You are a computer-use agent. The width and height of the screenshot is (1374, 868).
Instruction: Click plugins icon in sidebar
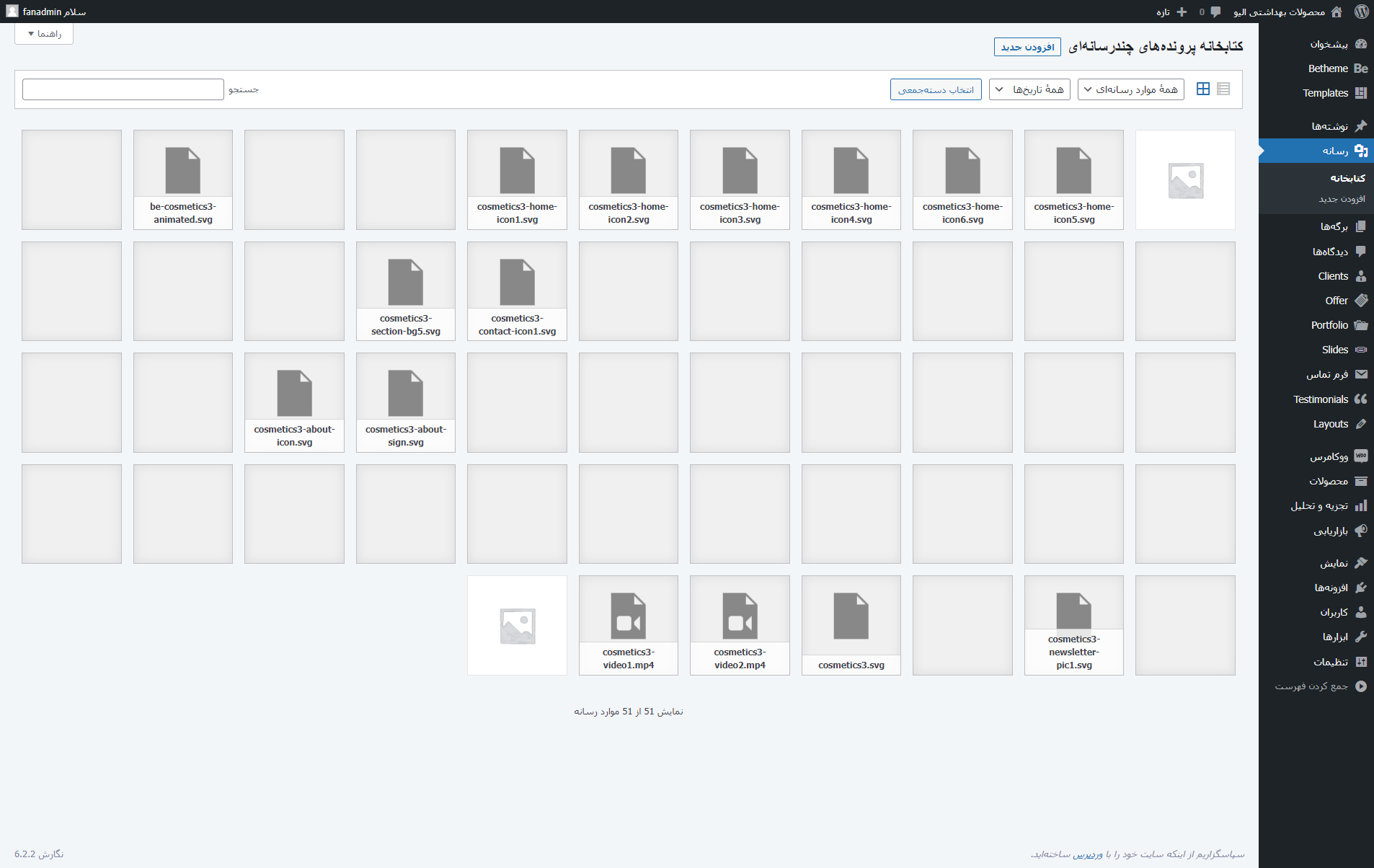click(1361, 588)
